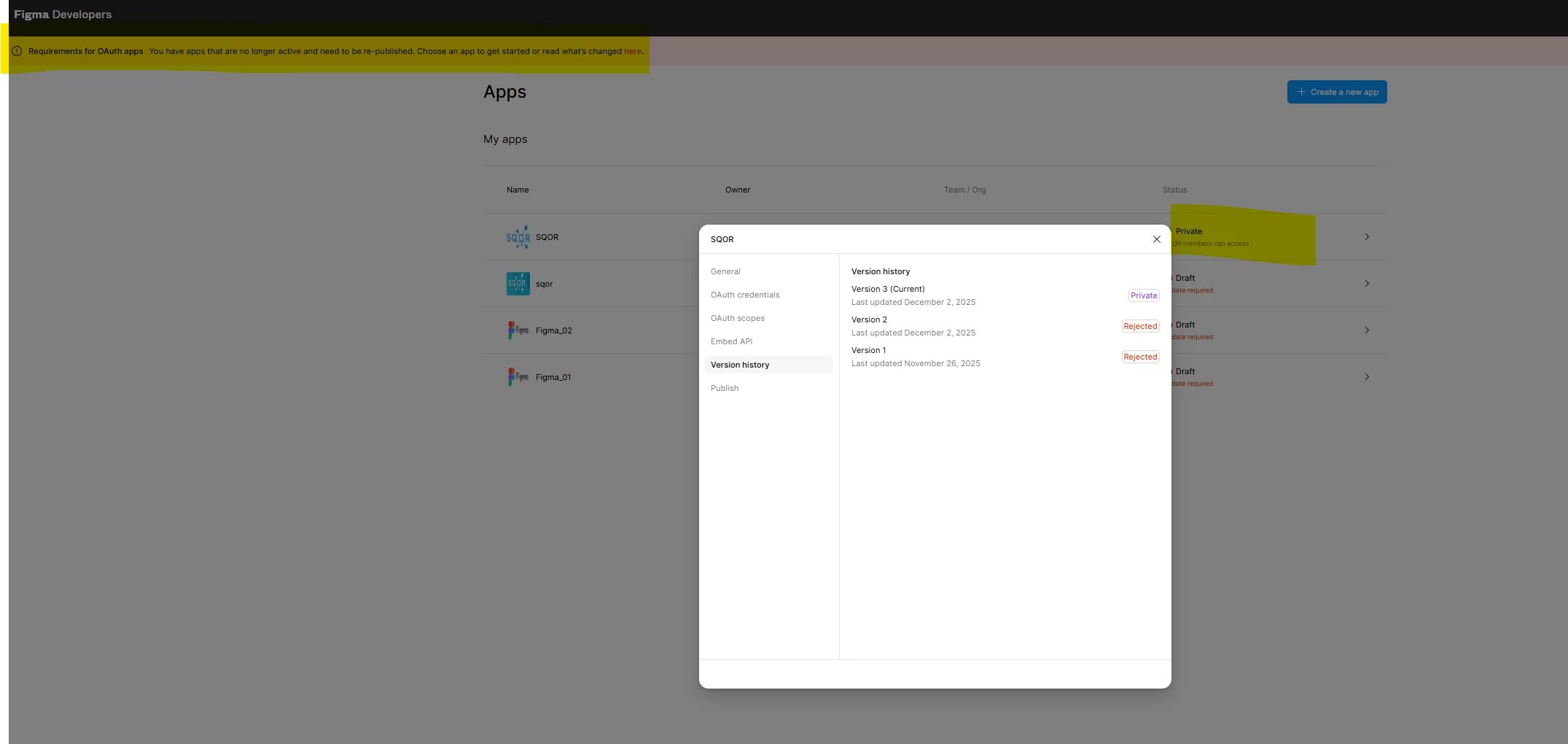
Task: Expand the sqor draft row chevron
Action: [x=1367, y=284]
